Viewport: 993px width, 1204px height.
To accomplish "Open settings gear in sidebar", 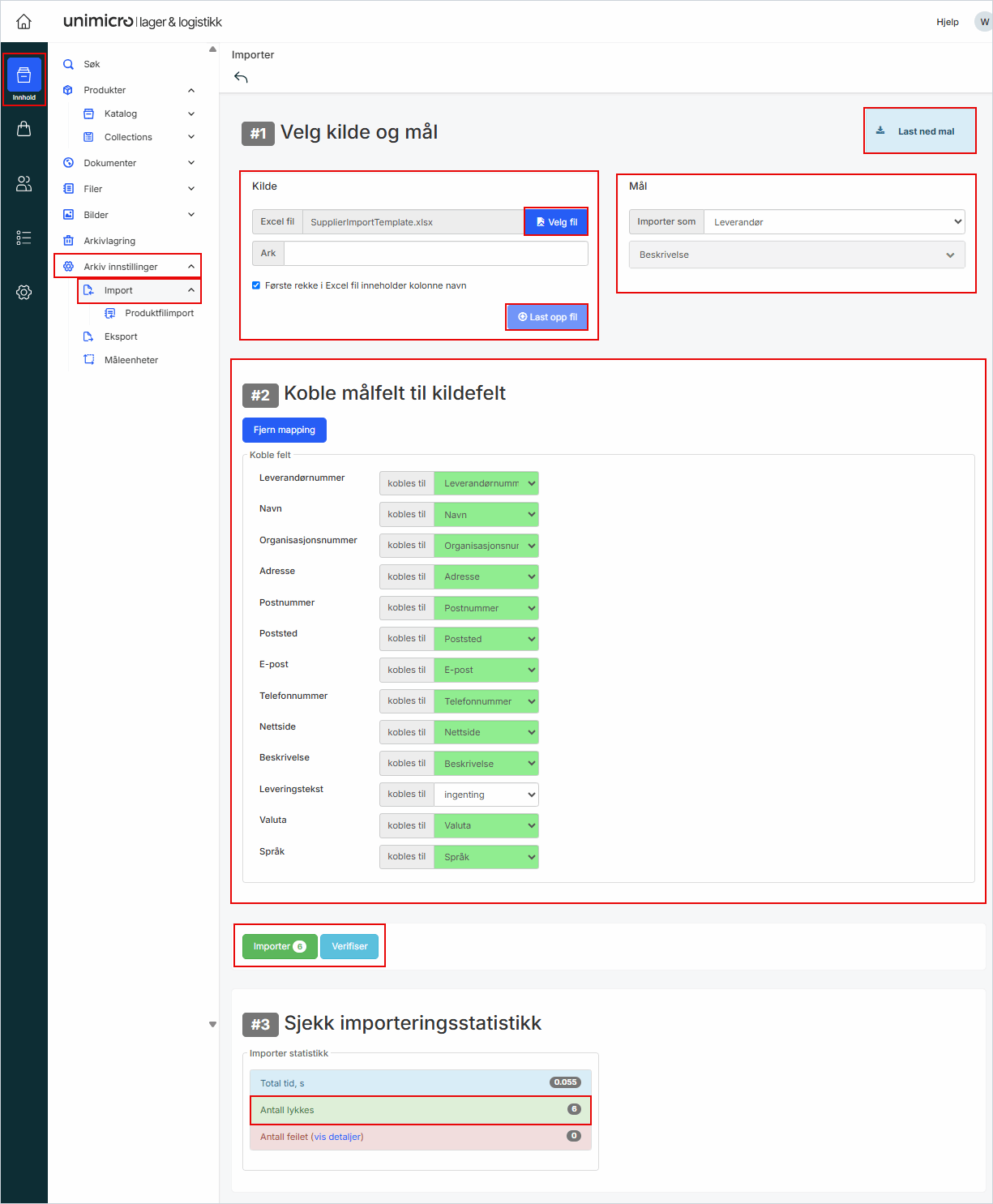I will [24, 293].
